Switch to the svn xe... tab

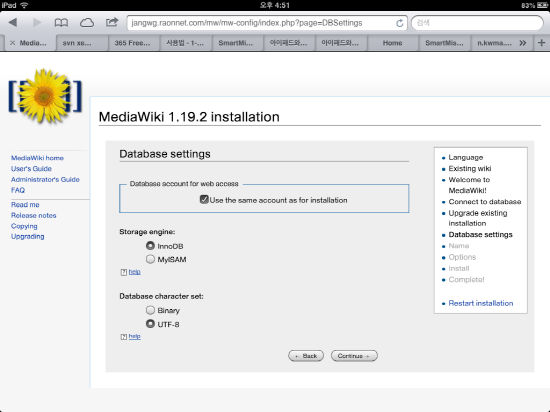pos(82,43)
